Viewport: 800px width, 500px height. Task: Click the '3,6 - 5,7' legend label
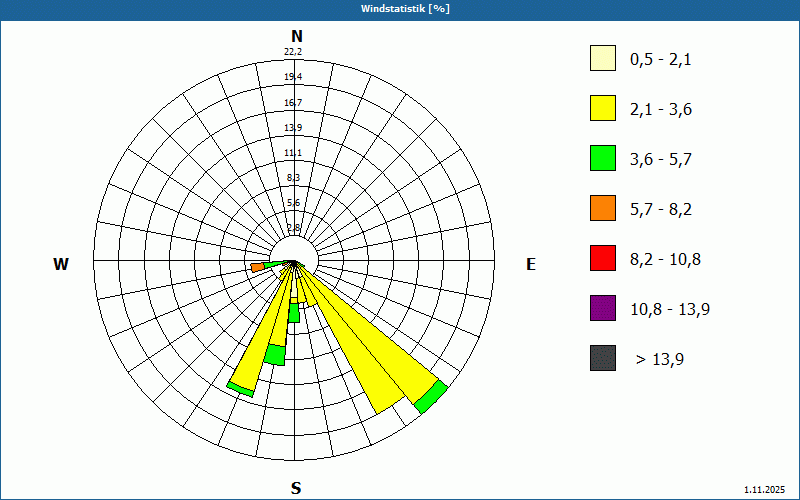[x=661, y=160]
